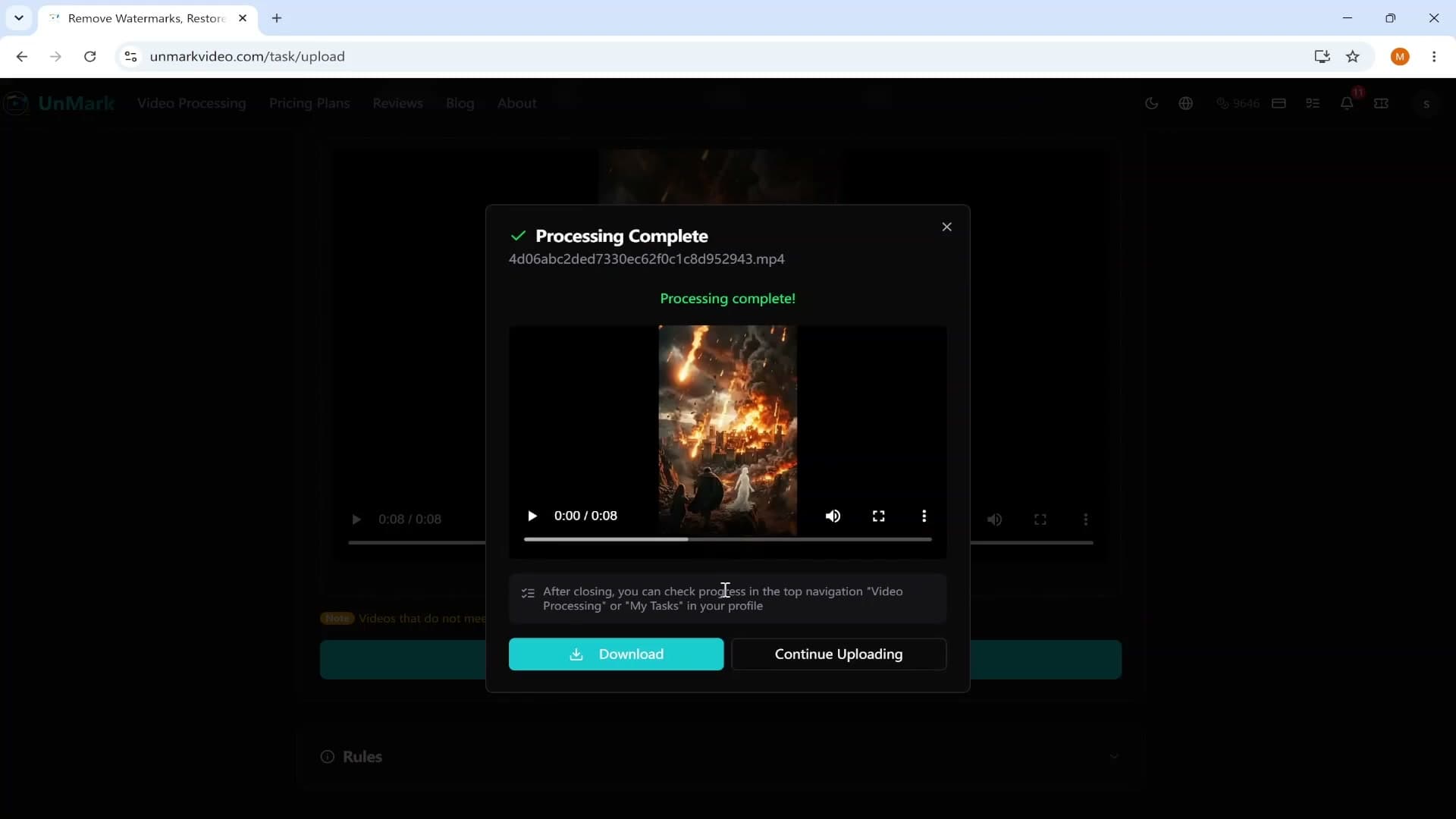This screenshot has height=819, width=1456.
Task: Open the notifications bell
Action: pos(1347,103)
